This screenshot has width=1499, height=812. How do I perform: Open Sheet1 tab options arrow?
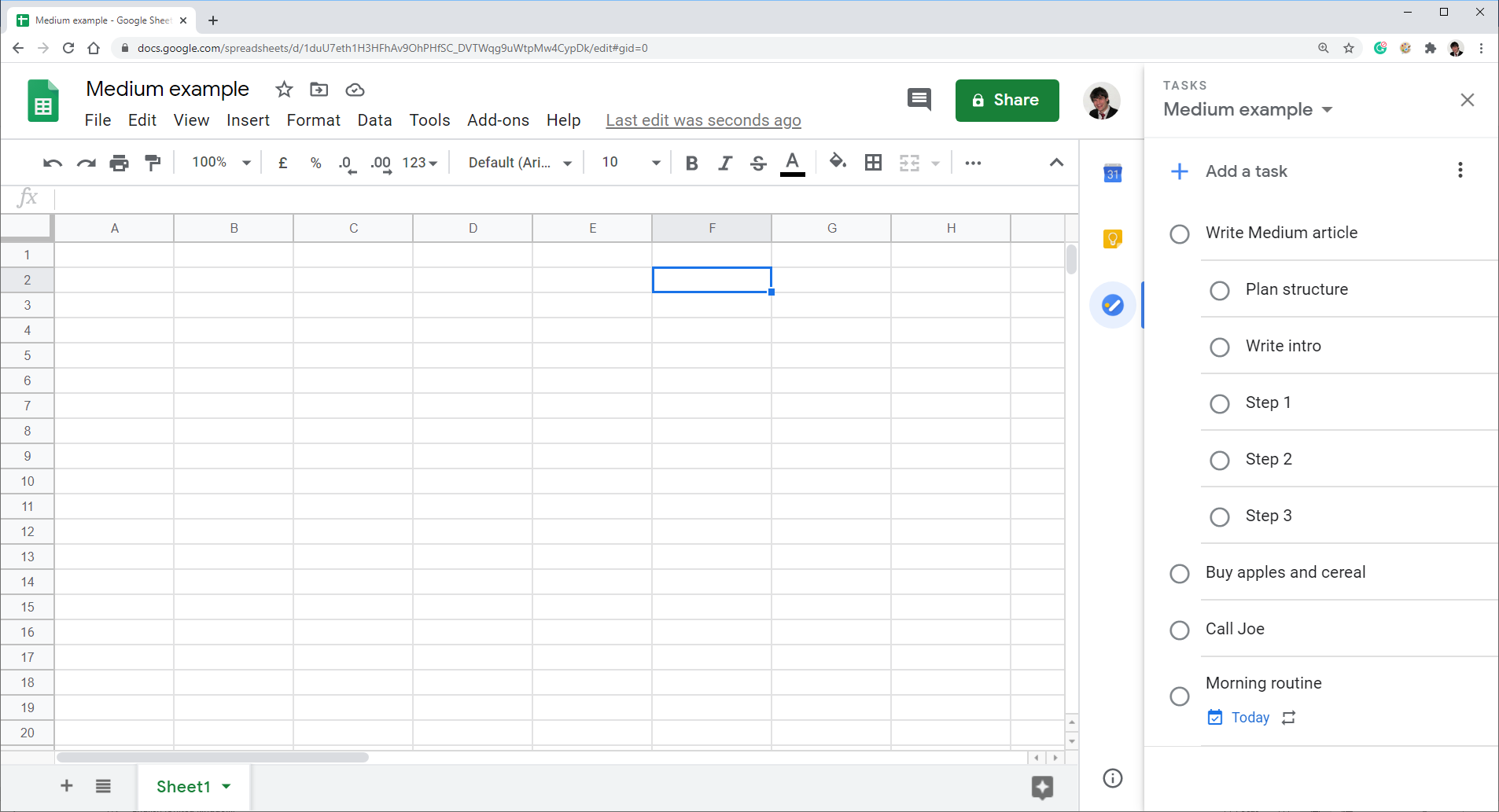point(227,786)
